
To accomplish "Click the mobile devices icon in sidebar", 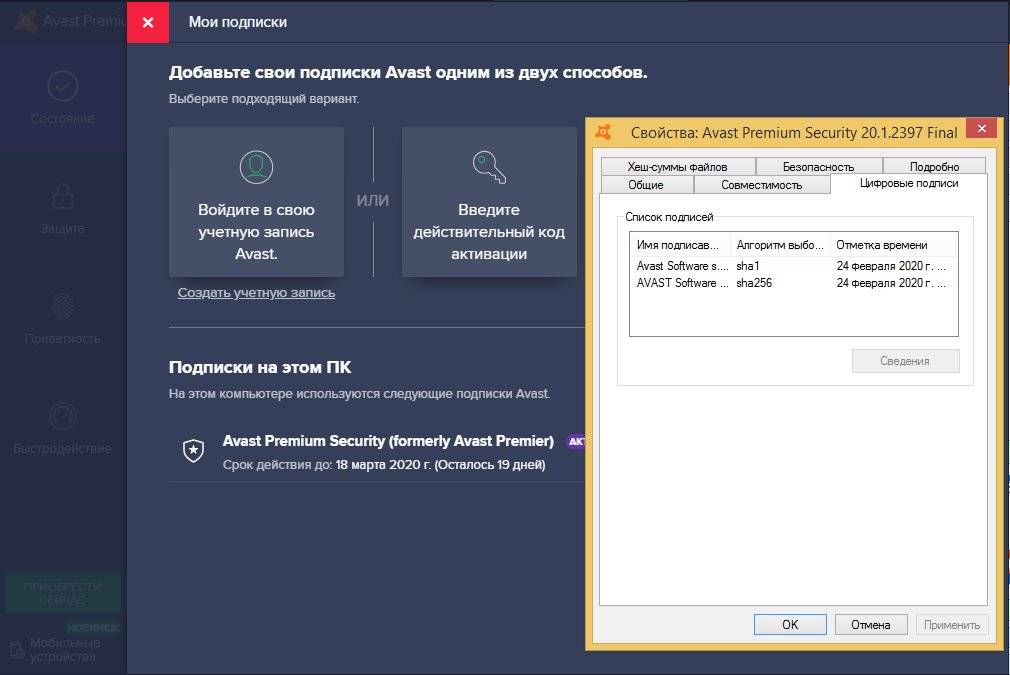I will 17,651.
